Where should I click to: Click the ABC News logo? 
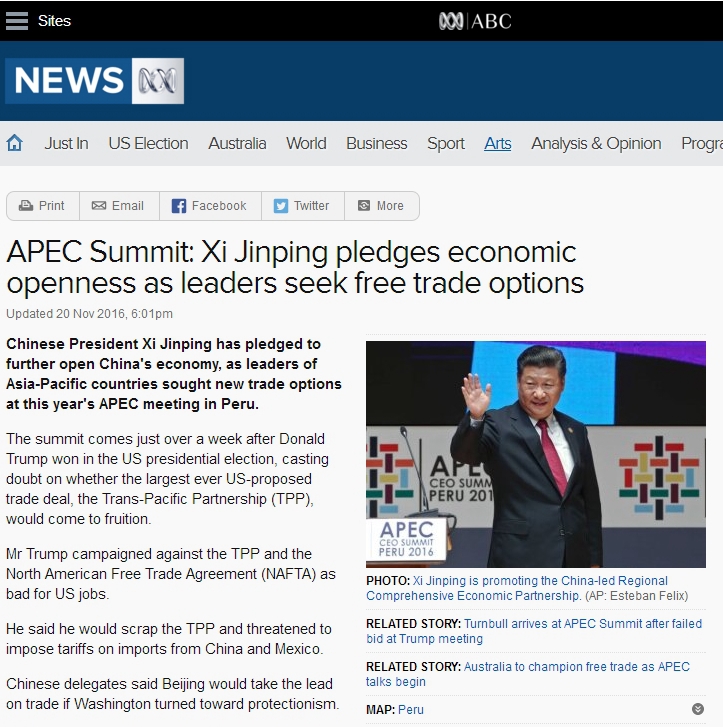point(94,81)
